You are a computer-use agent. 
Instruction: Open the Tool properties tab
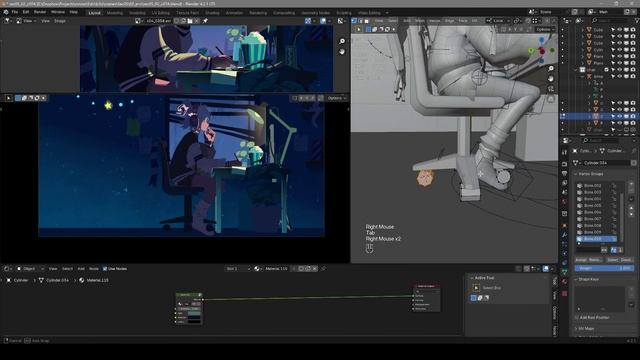[x=564, y=153]
